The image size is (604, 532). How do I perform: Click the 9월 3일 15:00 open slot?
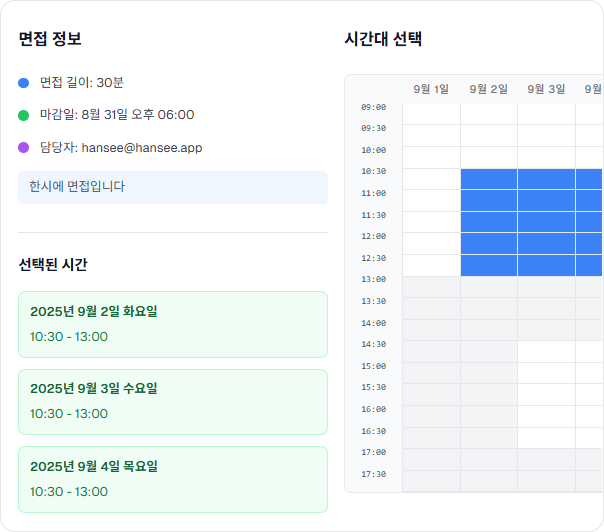point(547,373)
